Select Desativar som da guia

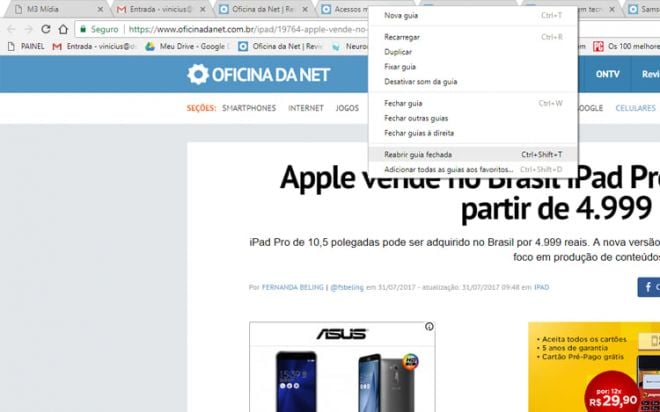pyautogui.click(x=473, y=82)
